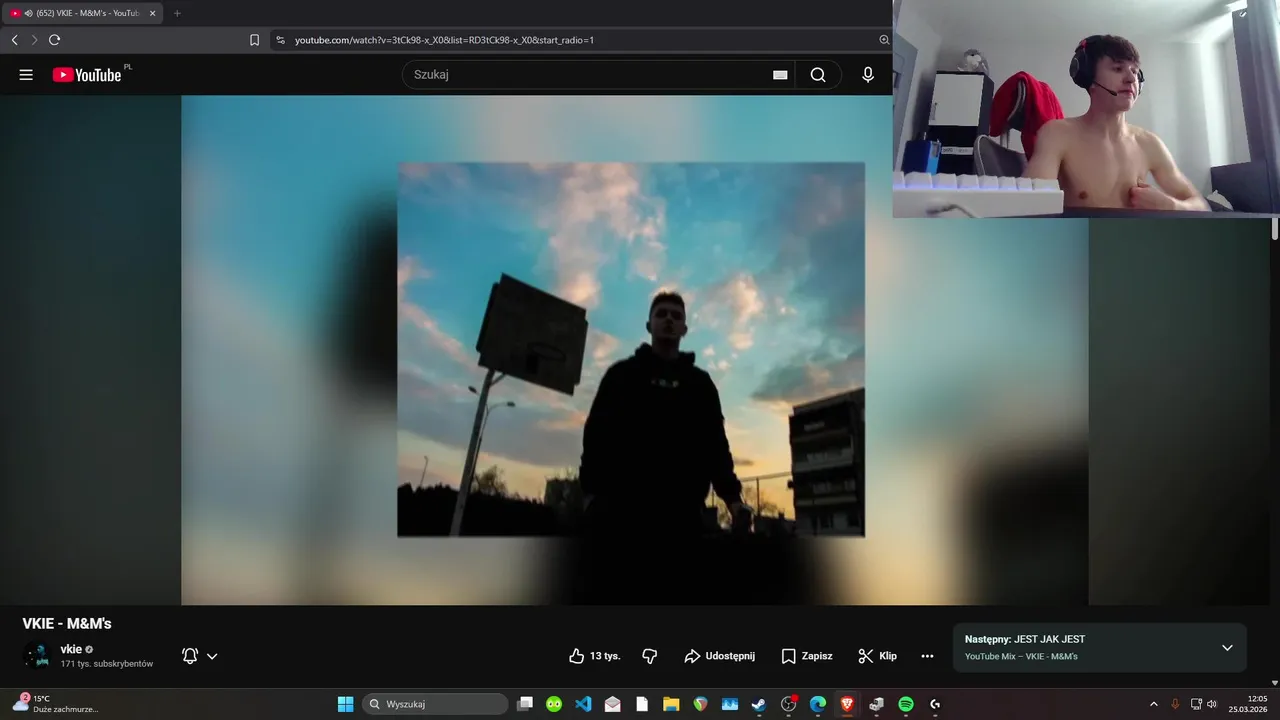This screenshot has width=1280, height=720.
Task: Open notification bell for vkie channel
Action: click(x=190, y=656)
